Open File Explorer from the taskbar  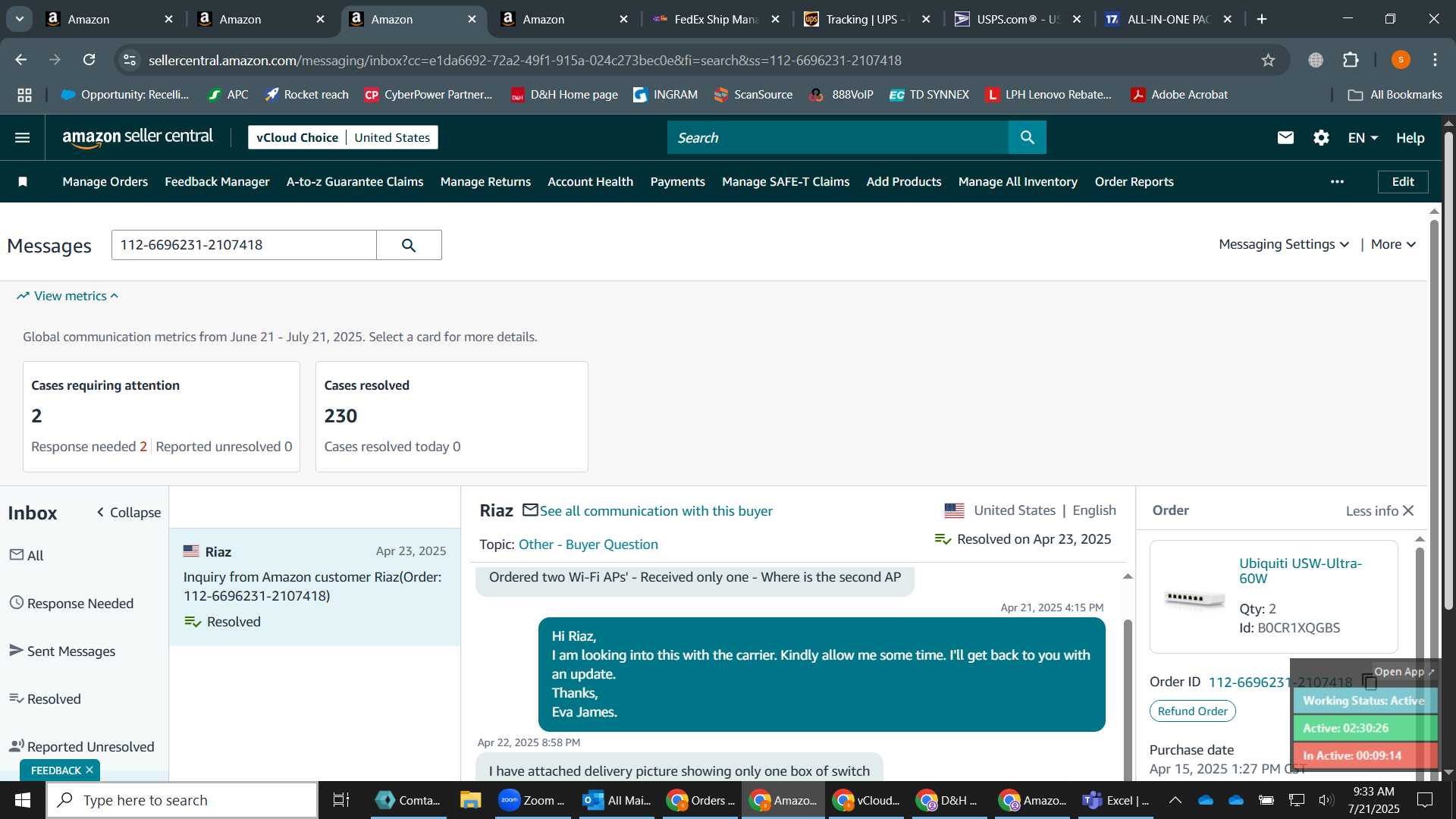[x=470, y=800]
